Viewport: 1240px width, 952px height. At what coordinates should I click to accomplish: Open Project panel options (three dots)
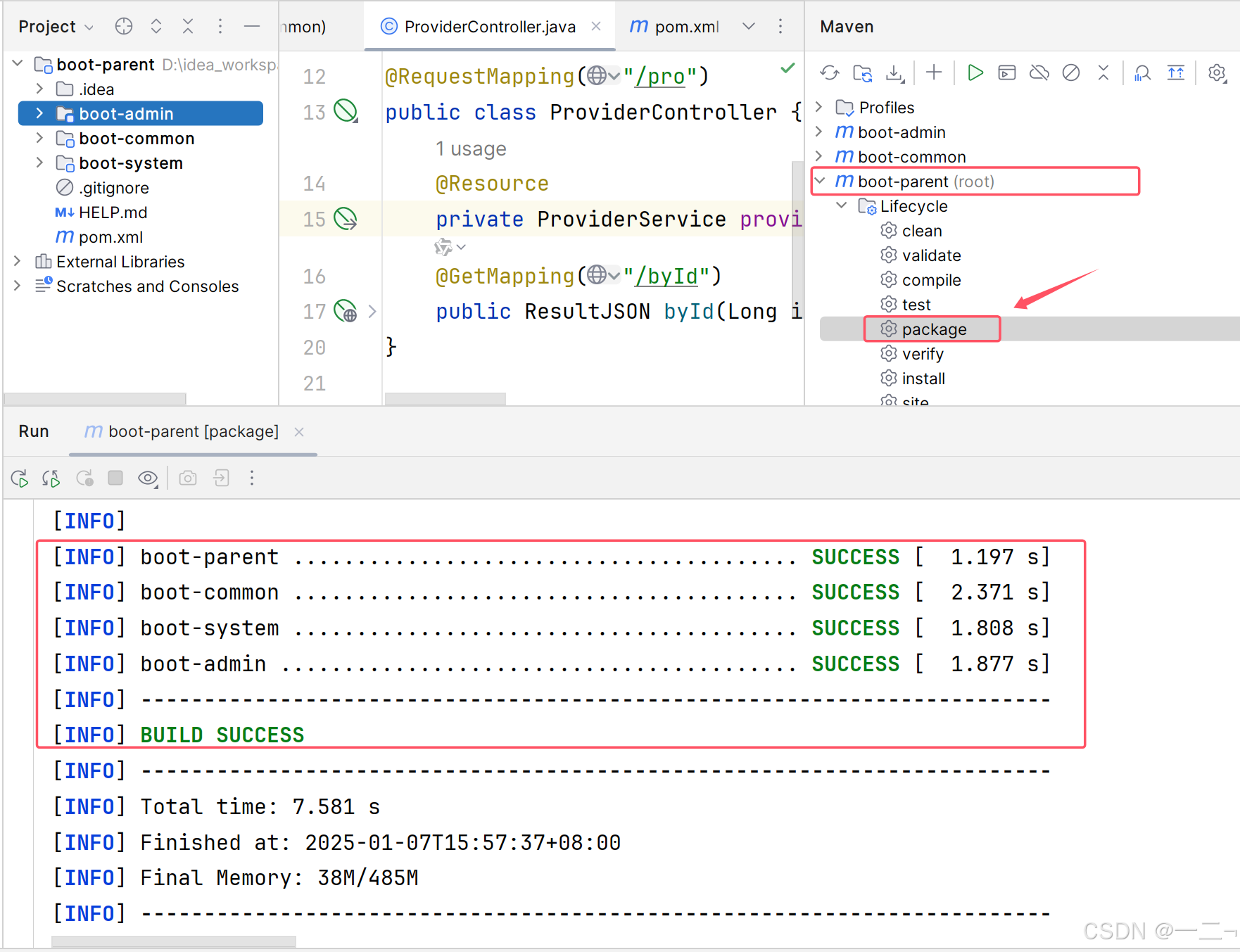[220, 27]
